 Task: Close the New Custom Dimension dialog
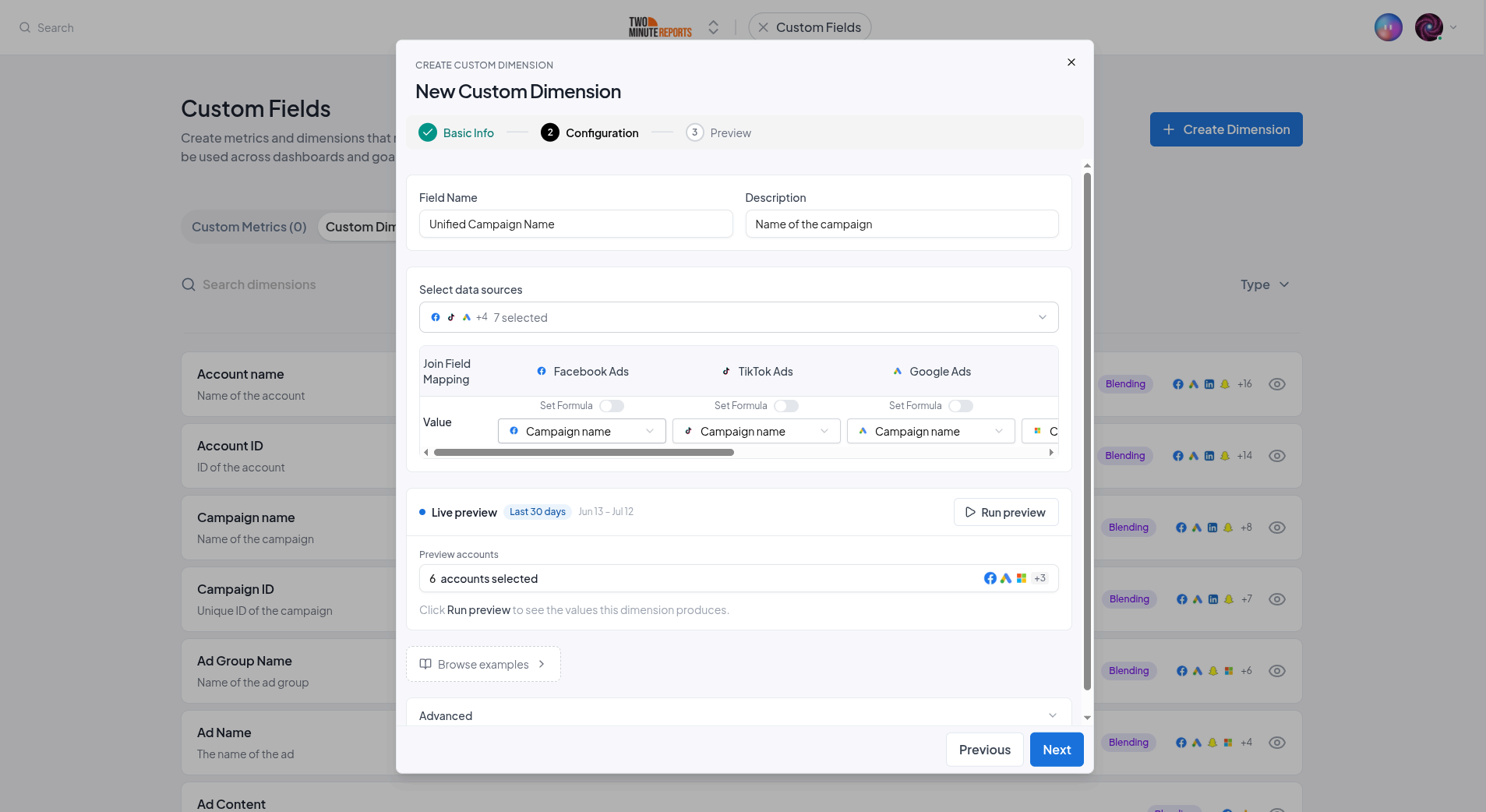pos(1071,62)
